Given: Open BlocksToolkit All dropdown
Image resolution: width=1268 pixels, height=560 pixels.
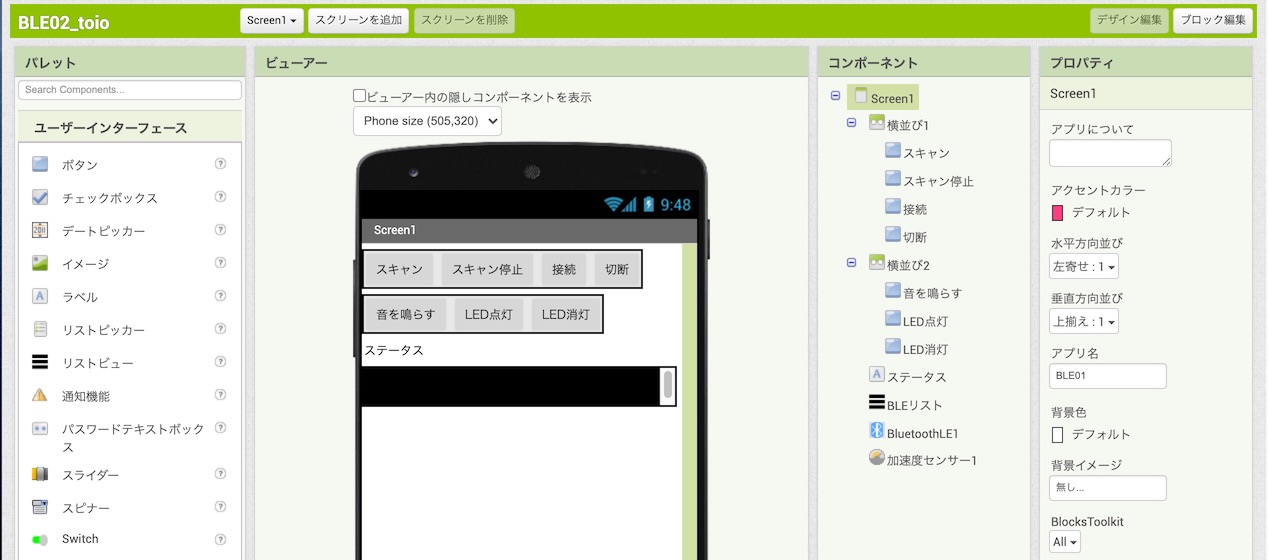Looking at the screenshot, I should [1065, 542].
